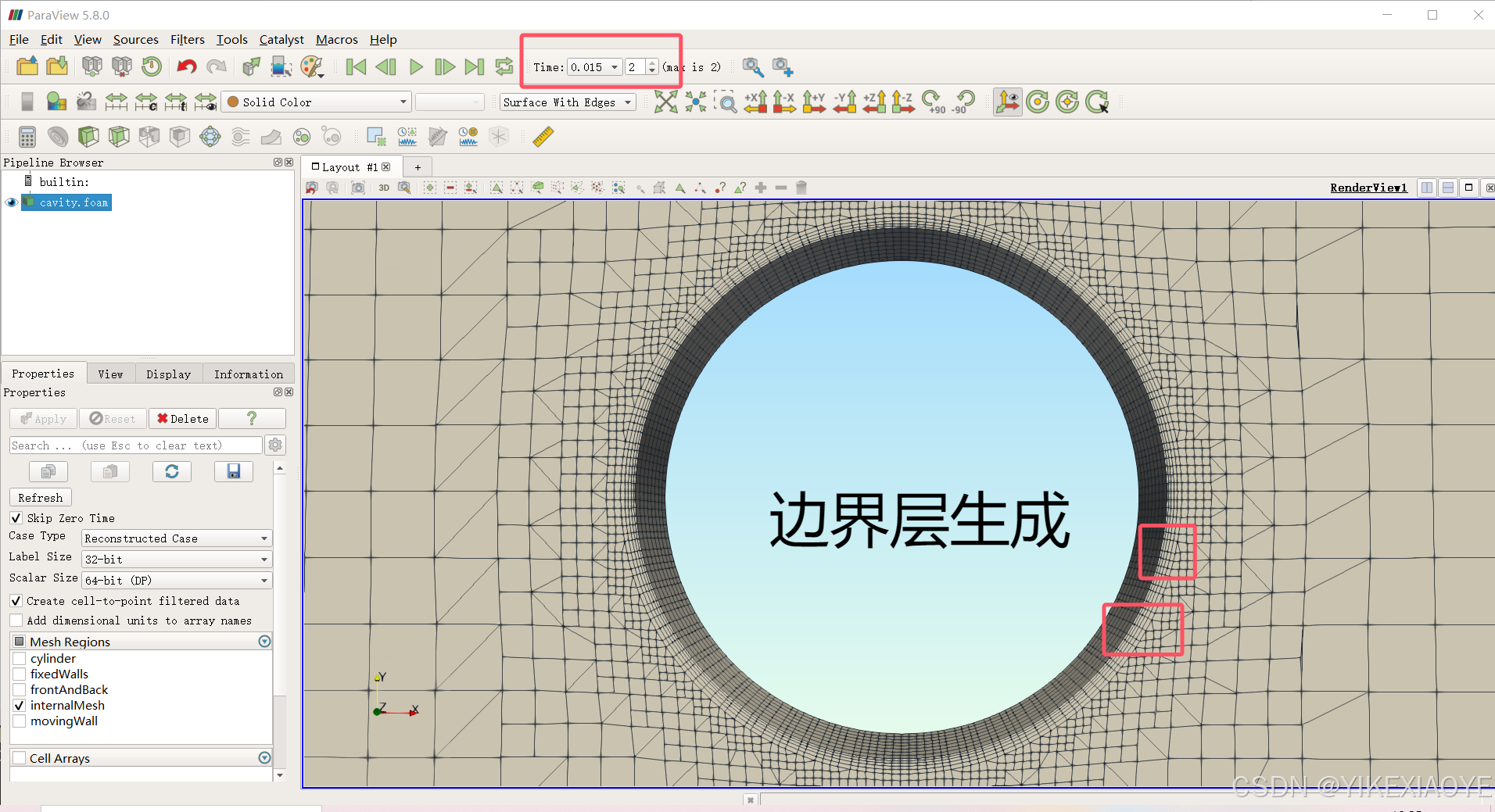Image resolution: width=1495 pixels, height=812 pixels.
Task: Take a screenshot of the render view
Action: pos(358,188)
